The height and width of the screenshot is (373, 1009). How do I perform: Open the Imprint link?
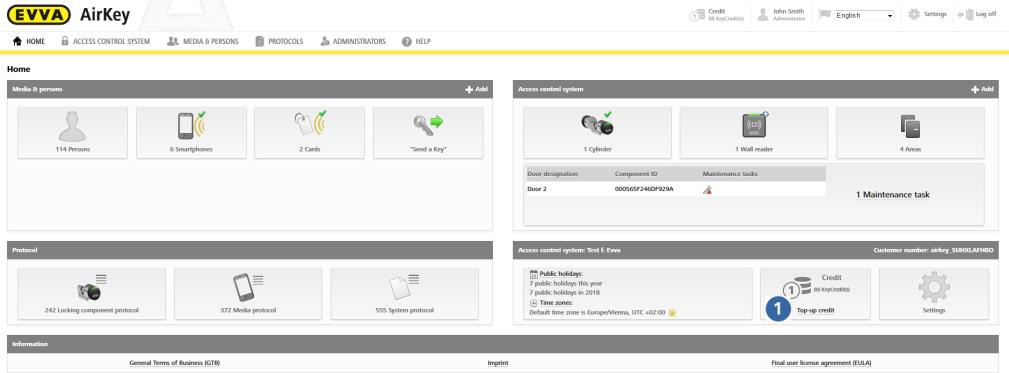(x=498, y=363)
